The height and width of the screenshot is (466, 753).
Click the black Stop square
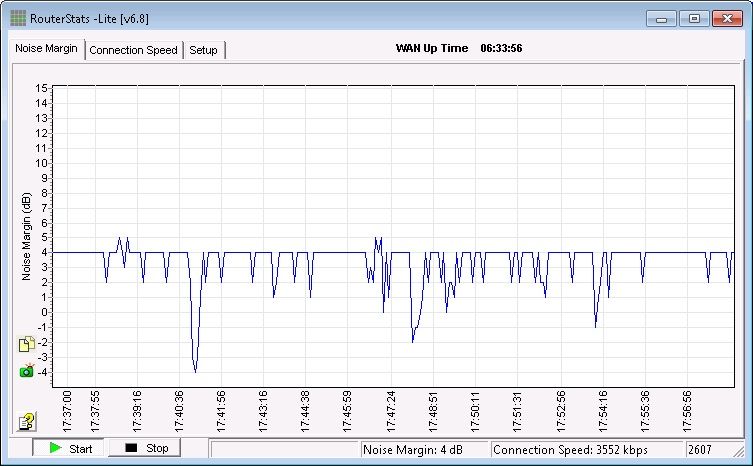[131, 448]
